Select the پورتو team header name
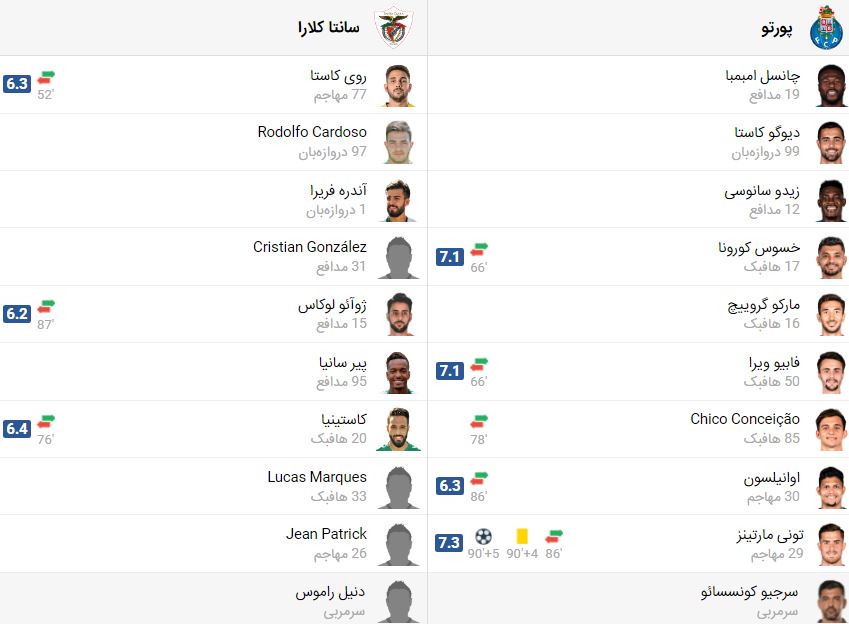 tap(777, 28)
